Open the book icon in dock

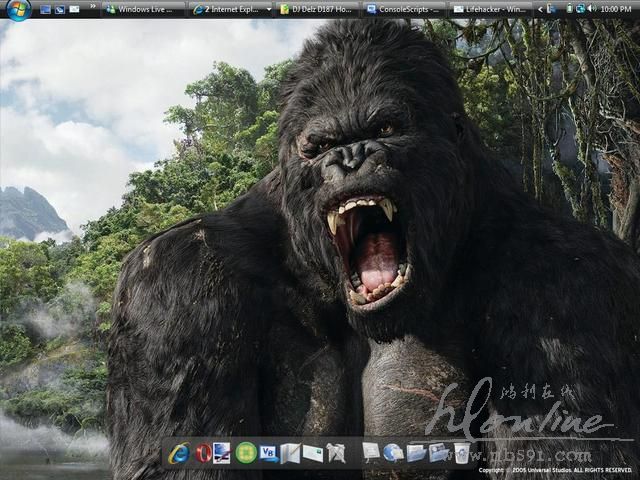pyautogui.click(x=290, y=453)
